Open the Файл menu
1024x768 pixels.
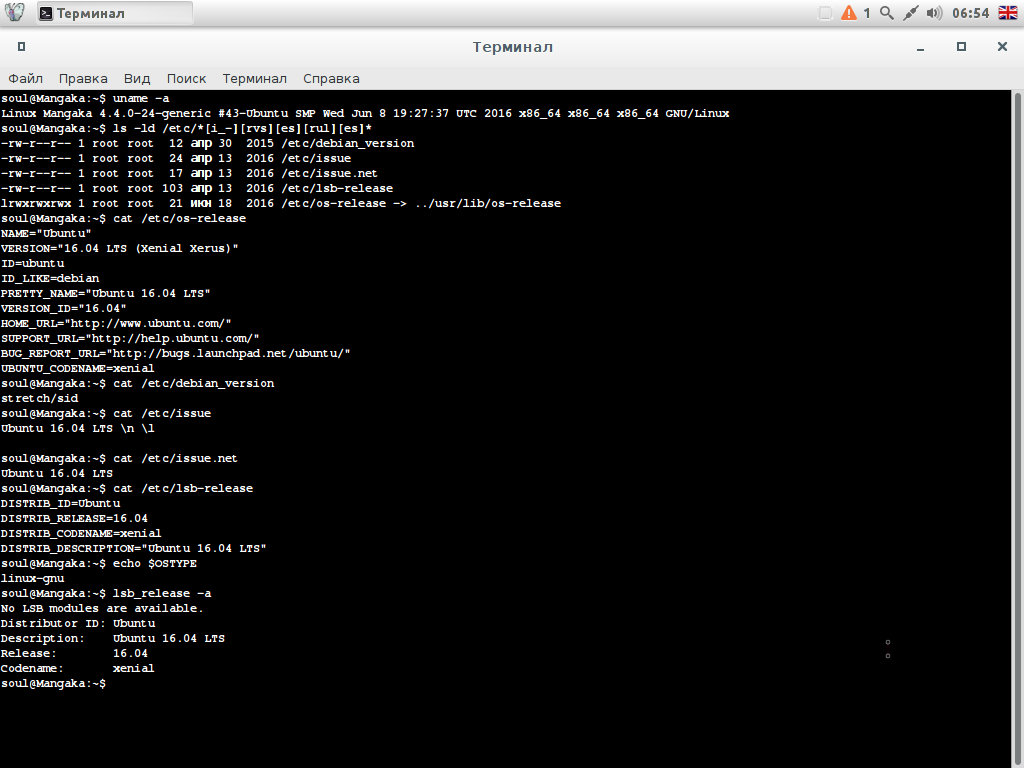(25, 78)
